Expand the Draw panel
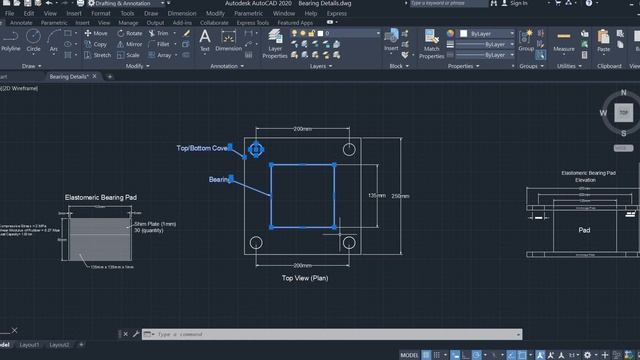640x360 pixels. pos(32,66)
